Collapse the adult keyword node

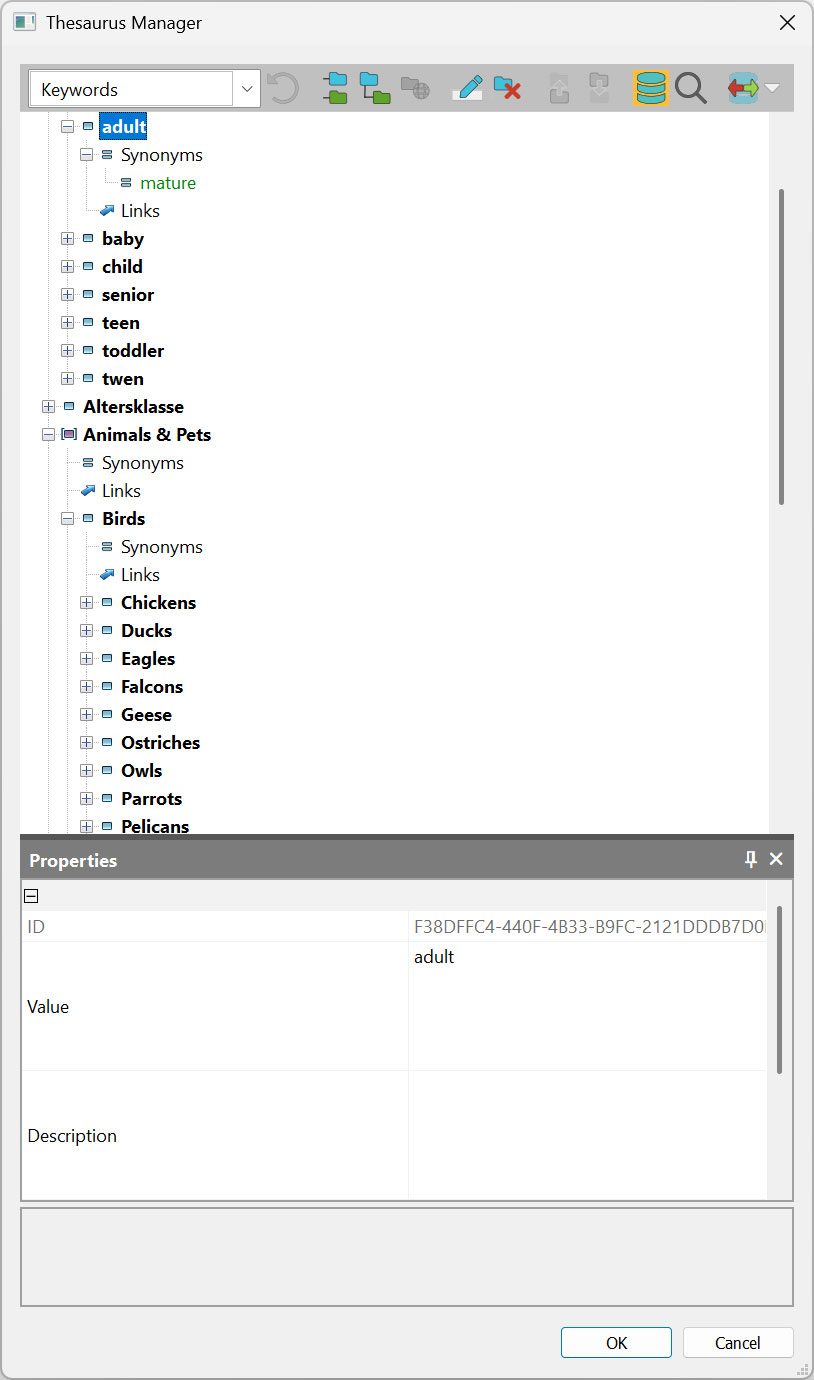click(68, 127)
